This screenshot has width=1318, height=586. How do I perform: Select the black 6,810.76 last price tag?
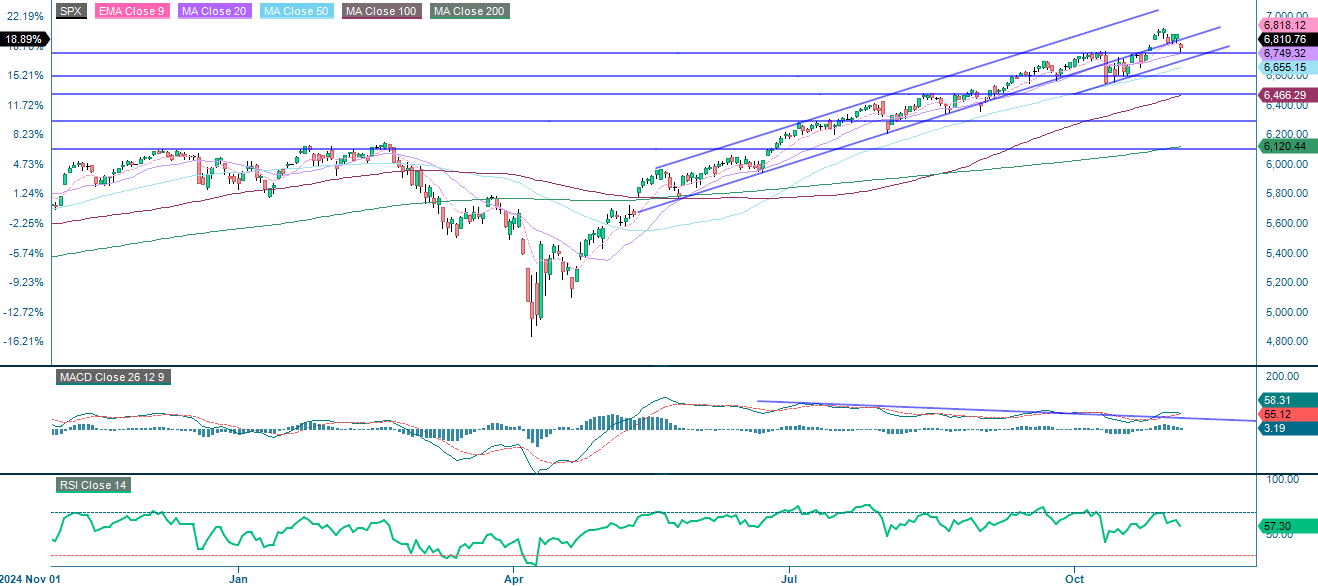coord(1286,39)
